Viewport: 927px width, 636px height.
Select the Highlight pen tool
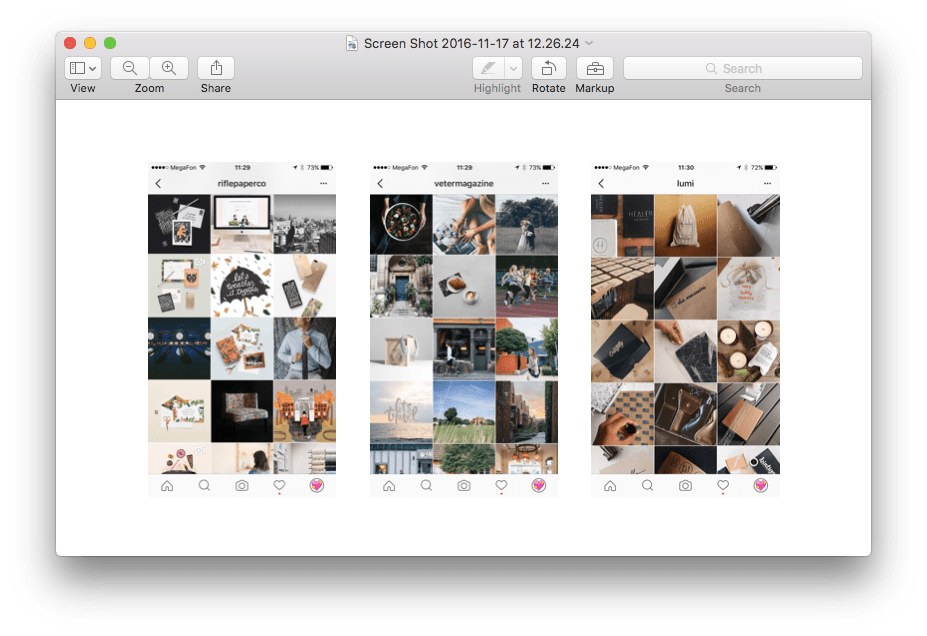(x=488, y=68)
